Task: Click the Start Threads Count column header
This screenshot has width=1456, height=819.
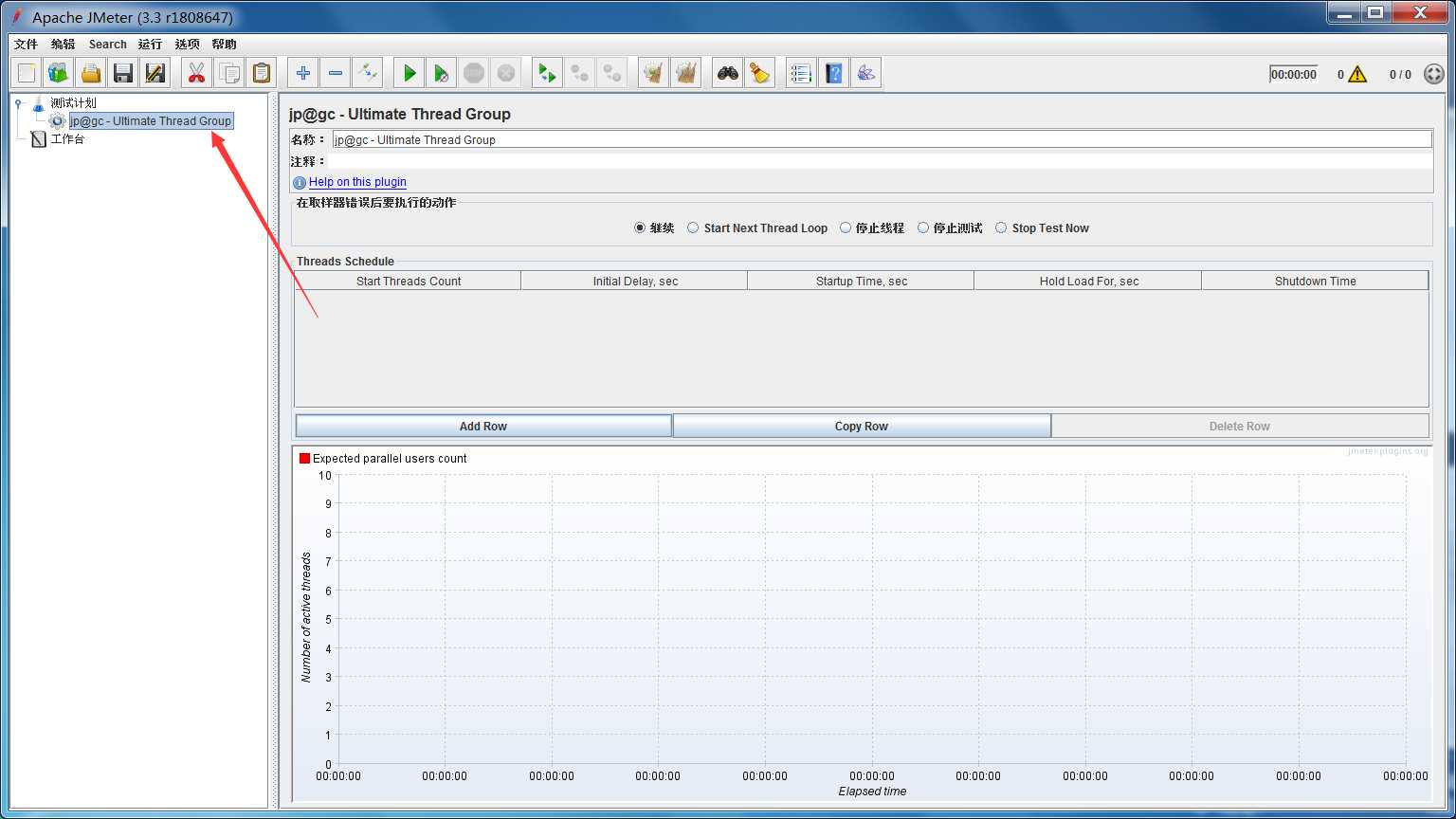Action: (409, 281)
